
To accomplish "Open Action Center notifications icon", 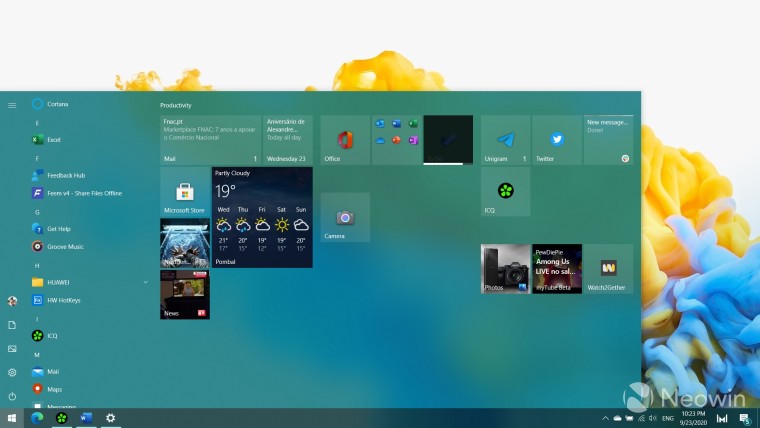I will coord(744,418).
